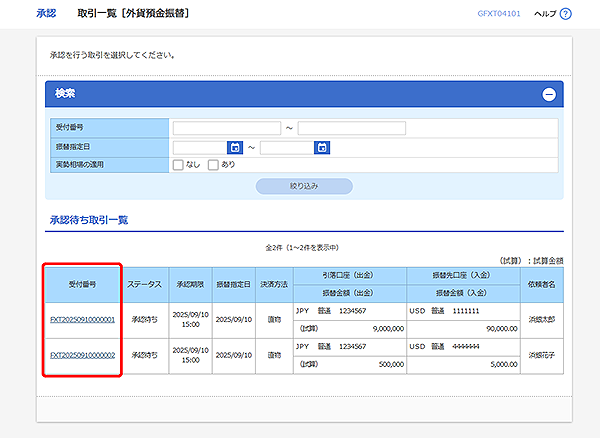Click the ステータス column header
The image size is (600, 438).
(145, 285)
